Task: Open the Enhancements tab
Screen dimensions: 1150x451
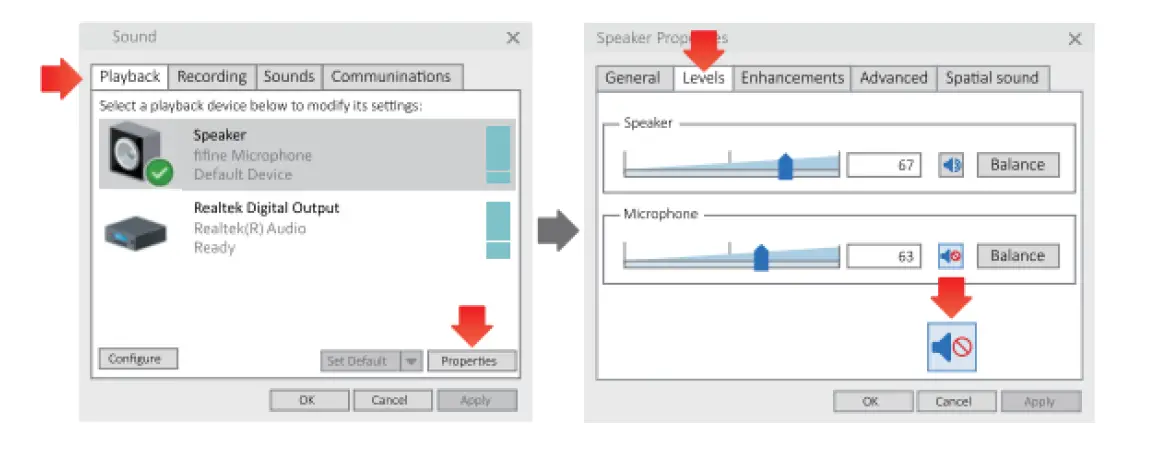Action: (792, 78)
